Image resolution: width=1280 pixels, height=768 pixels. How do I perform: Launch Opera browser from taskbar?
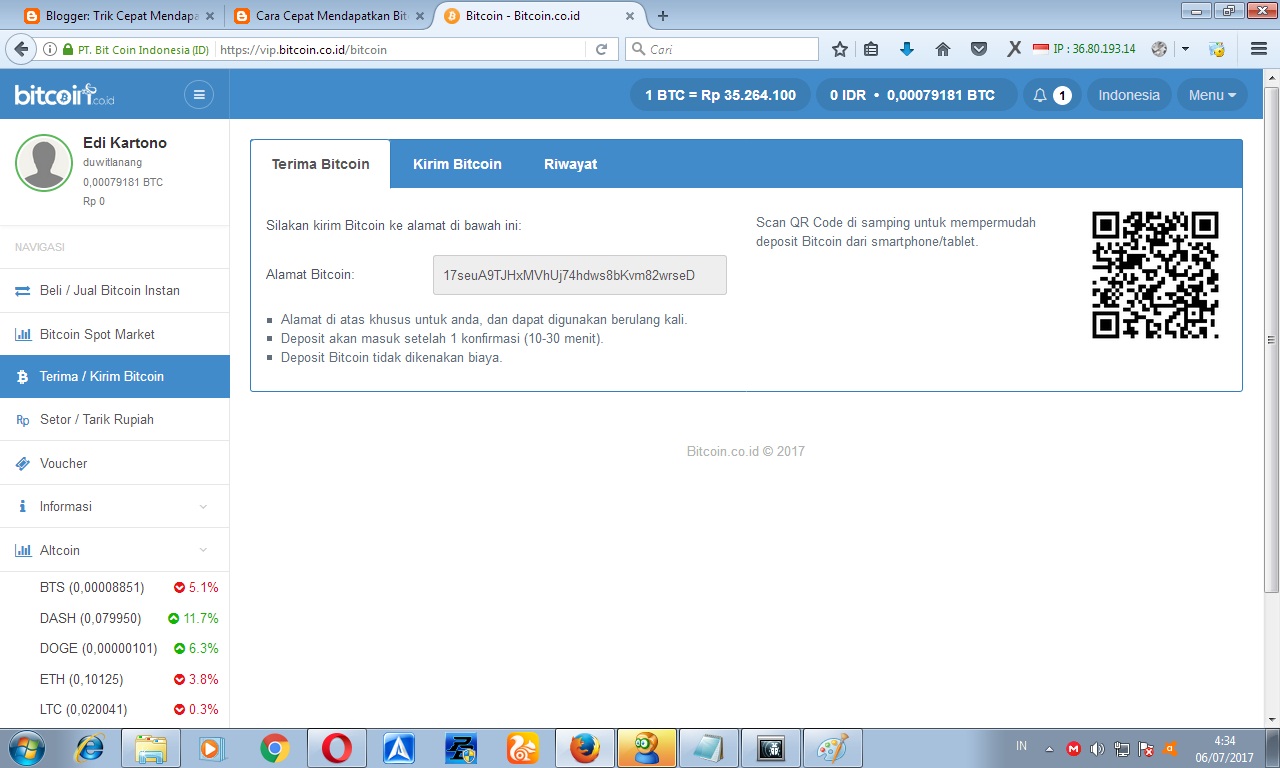click(336, 748)
